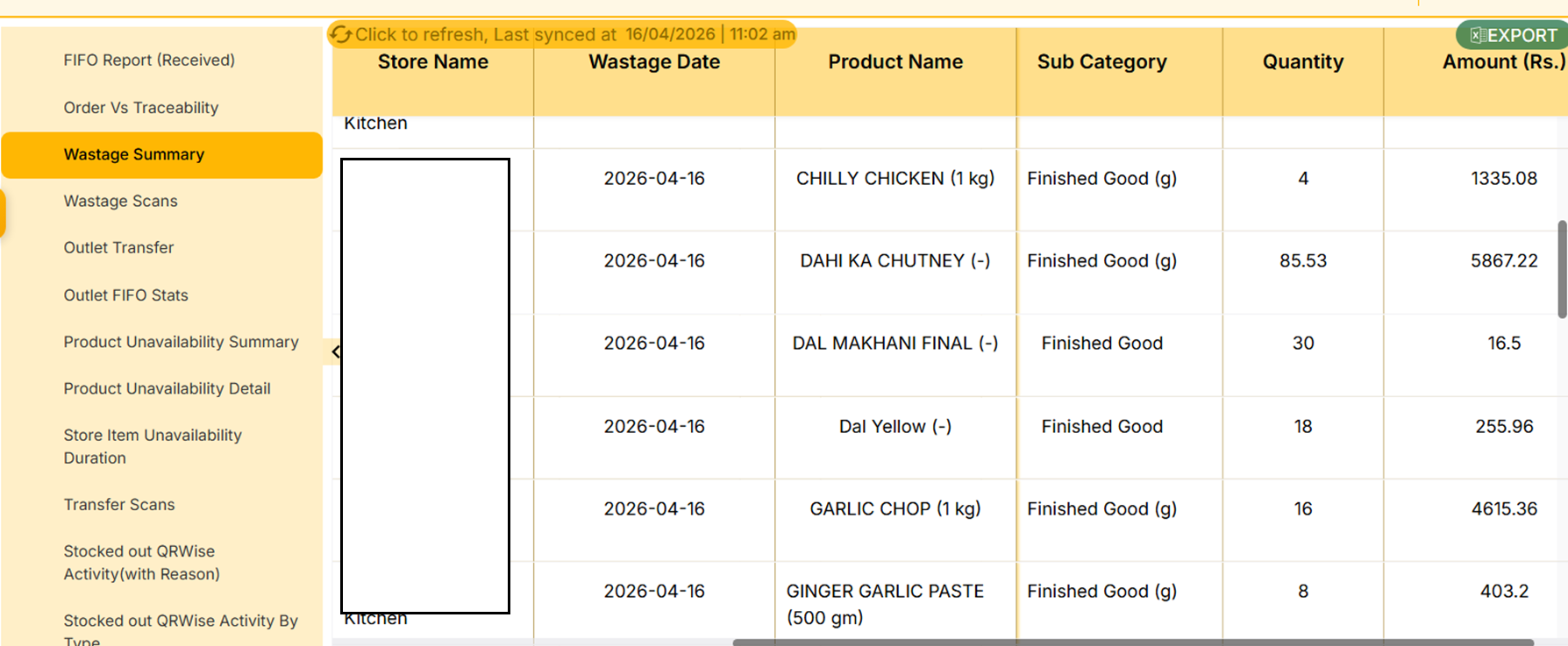Open Product Unavailability Detail
The width and height of the screenshot is (1568, 646).
167,388
